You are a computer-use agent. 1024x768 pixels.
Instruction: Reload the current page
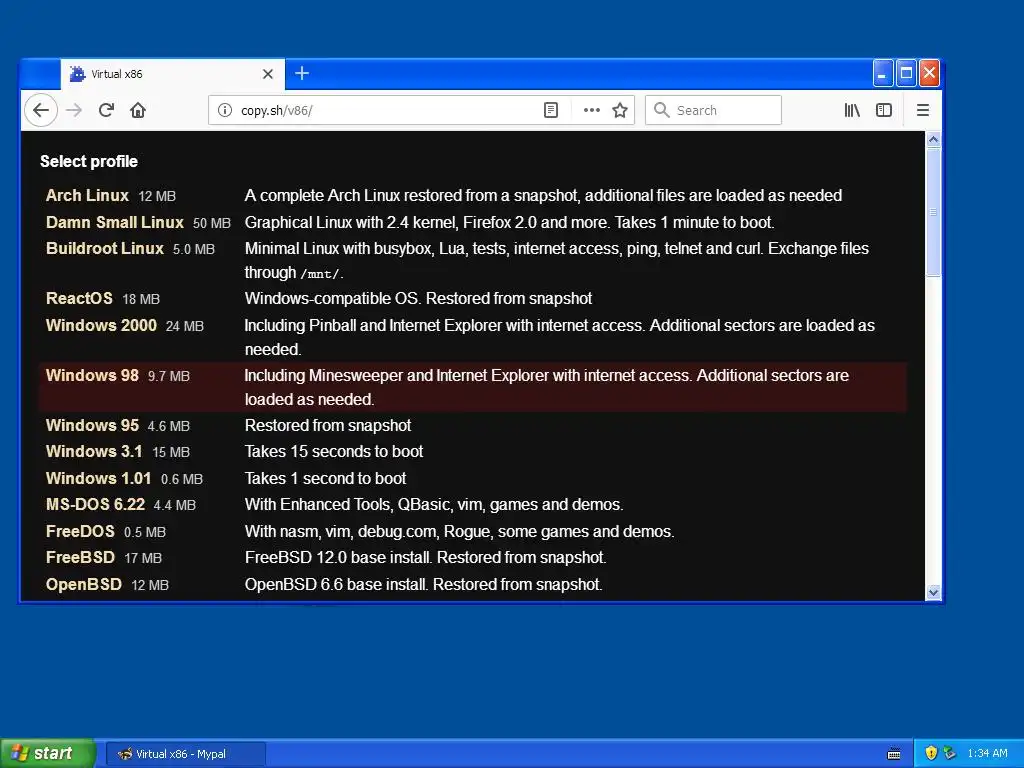(x=106, y=110)
